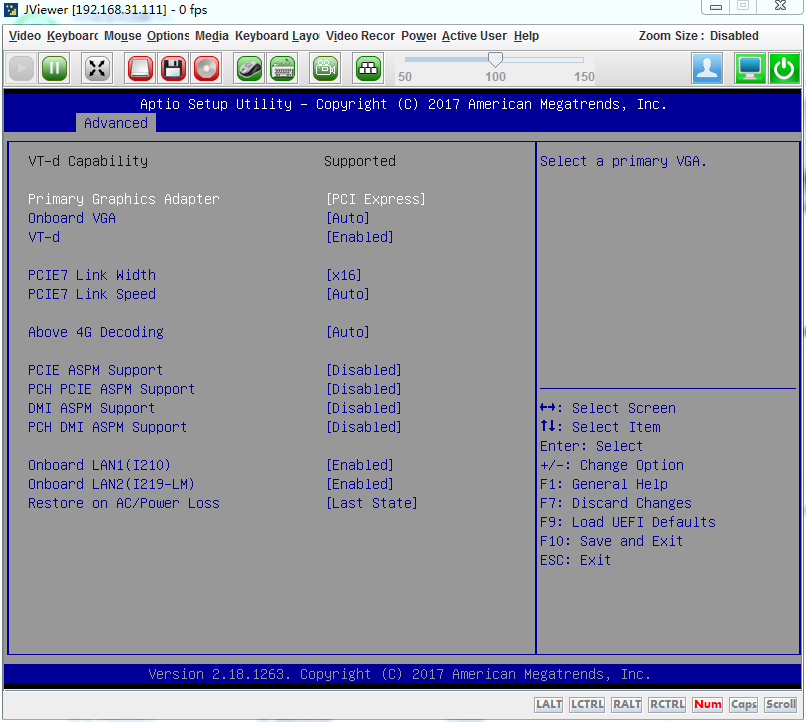806x722 pixels.
Task: Open the hot keys icon
Action: (x=368, y=68)
